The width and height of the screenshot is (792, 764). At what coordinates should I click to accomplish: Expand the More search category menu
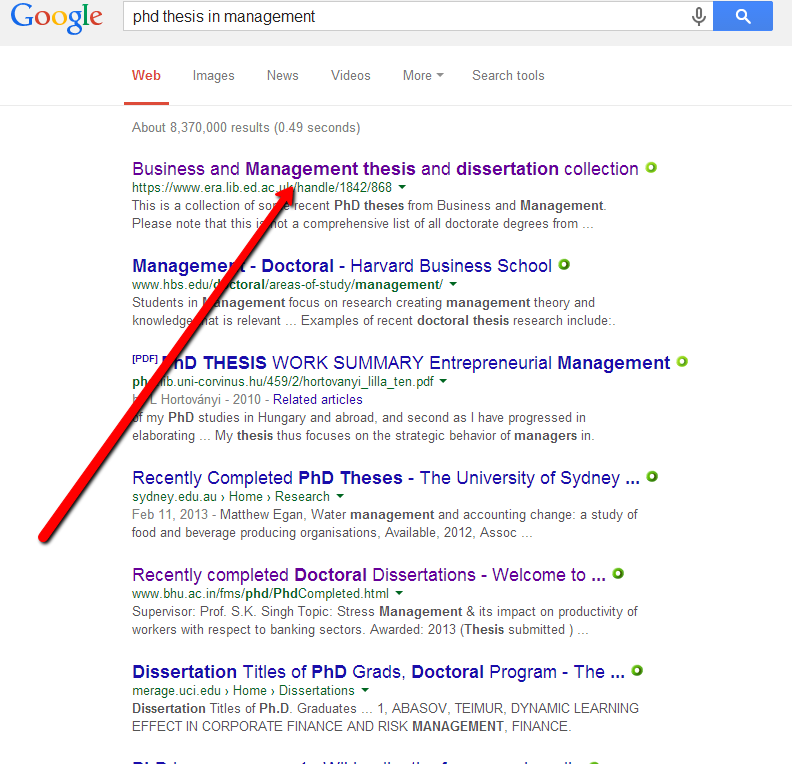422,76
